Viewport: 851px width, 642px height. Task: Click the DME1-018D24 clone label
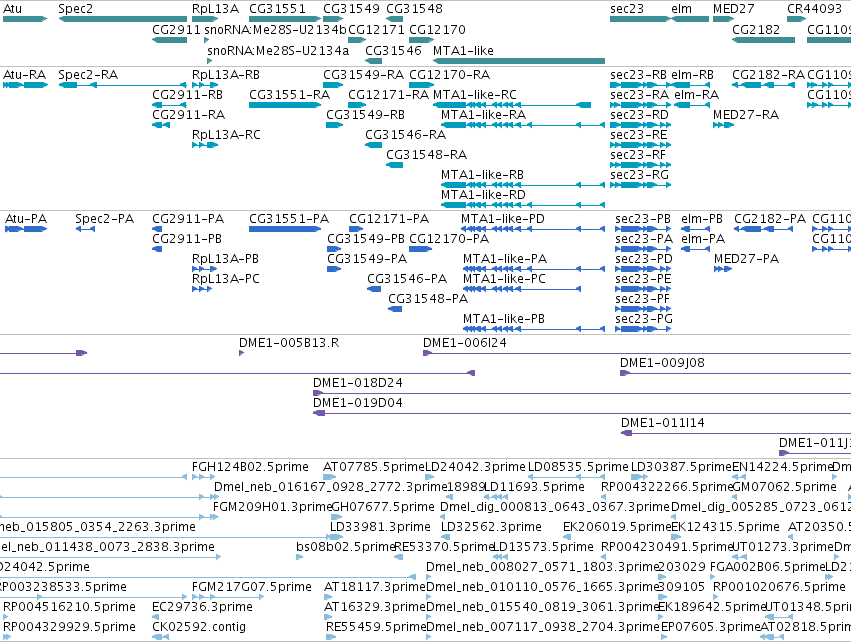coord(358,383)
